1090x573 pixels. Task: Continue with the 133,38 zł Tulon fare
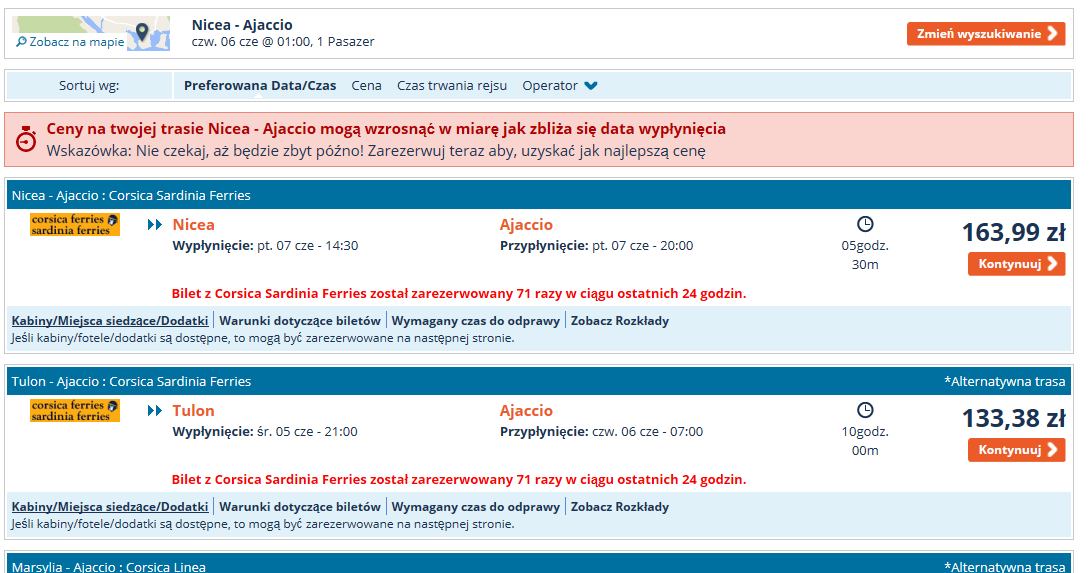pyautogui.click(x=1016, y=450)
